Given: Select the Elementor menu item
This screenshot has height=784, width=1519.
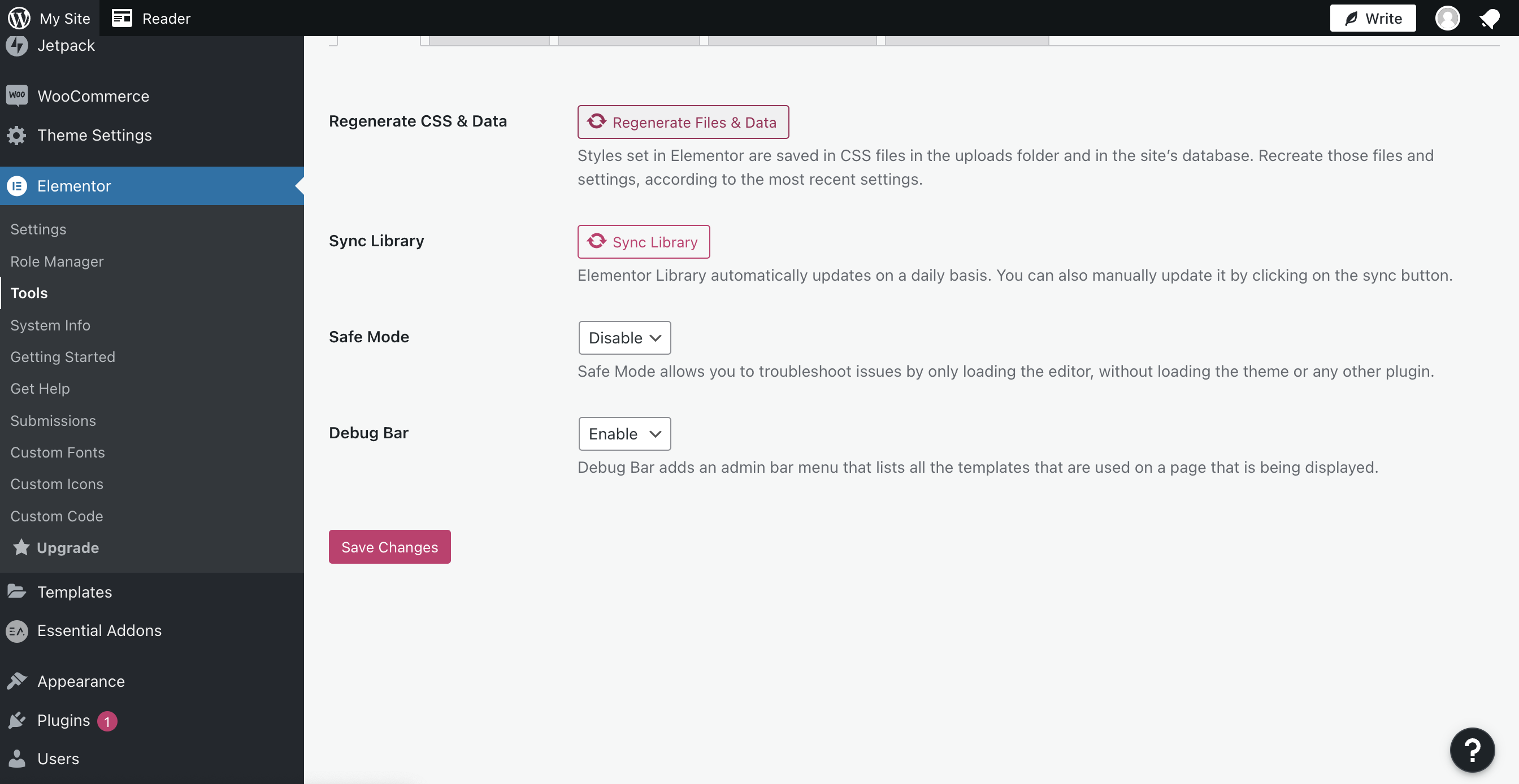Looking at the screenshot, I should click(152, 186).
